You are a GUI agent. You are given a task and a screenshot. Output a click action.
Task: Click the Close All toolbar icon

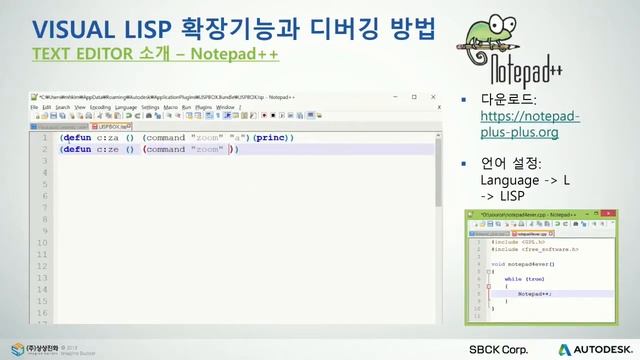(80, 116)
